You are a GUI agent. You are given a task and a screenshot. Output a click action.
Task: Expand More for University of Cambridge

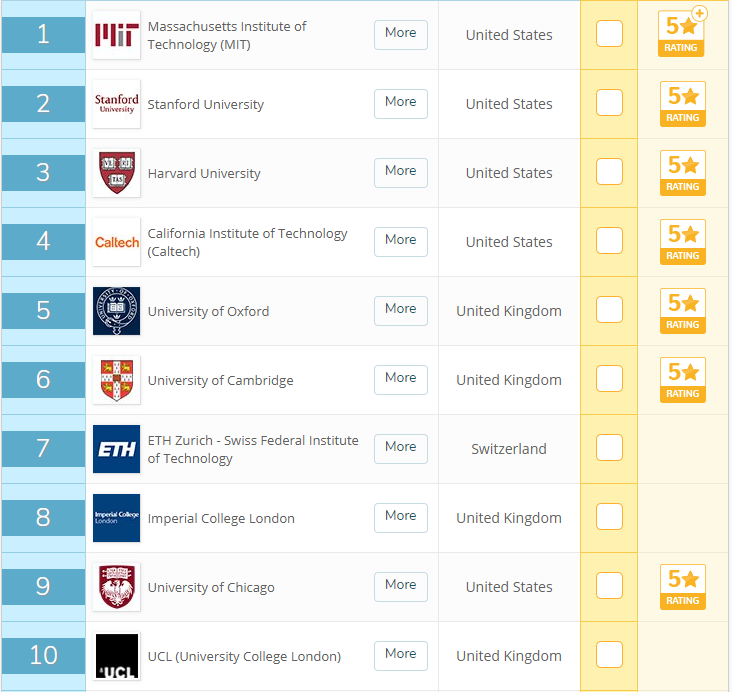(x=400, y=379)
